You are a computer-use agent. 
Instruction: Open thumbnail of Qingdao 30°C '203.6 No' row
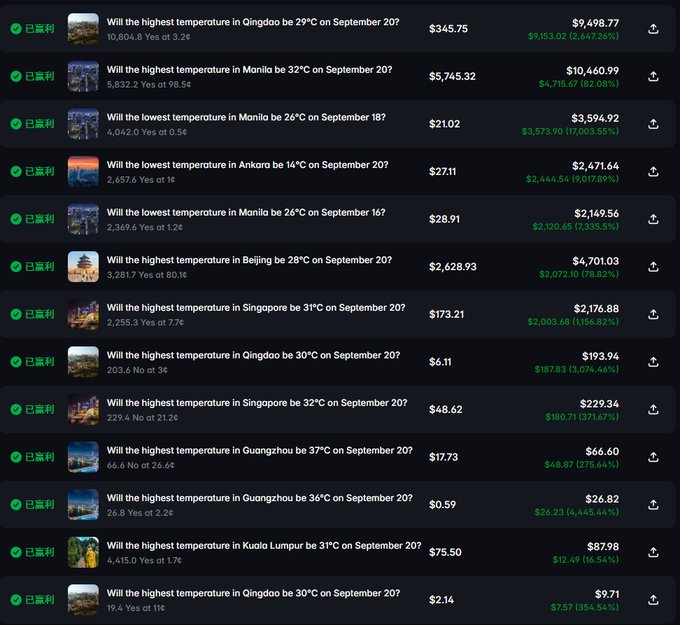click(x=83, y=362)
